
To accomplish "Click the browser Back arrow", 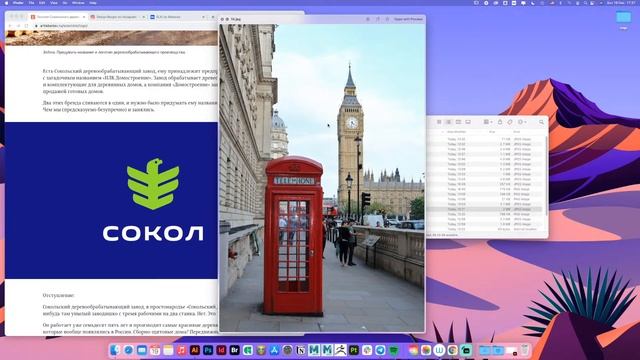I will tap(10, 26).
